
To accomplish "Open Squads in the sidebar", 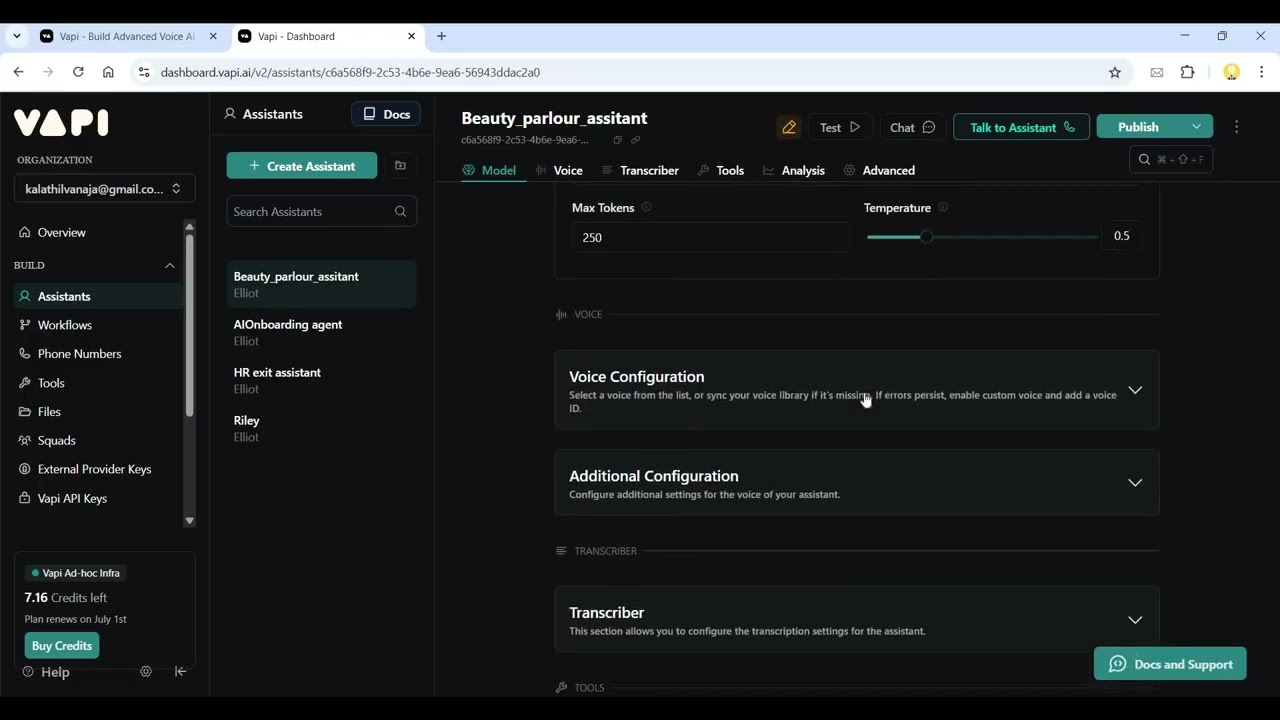I will pyautogui.click(x=98, y=440).
